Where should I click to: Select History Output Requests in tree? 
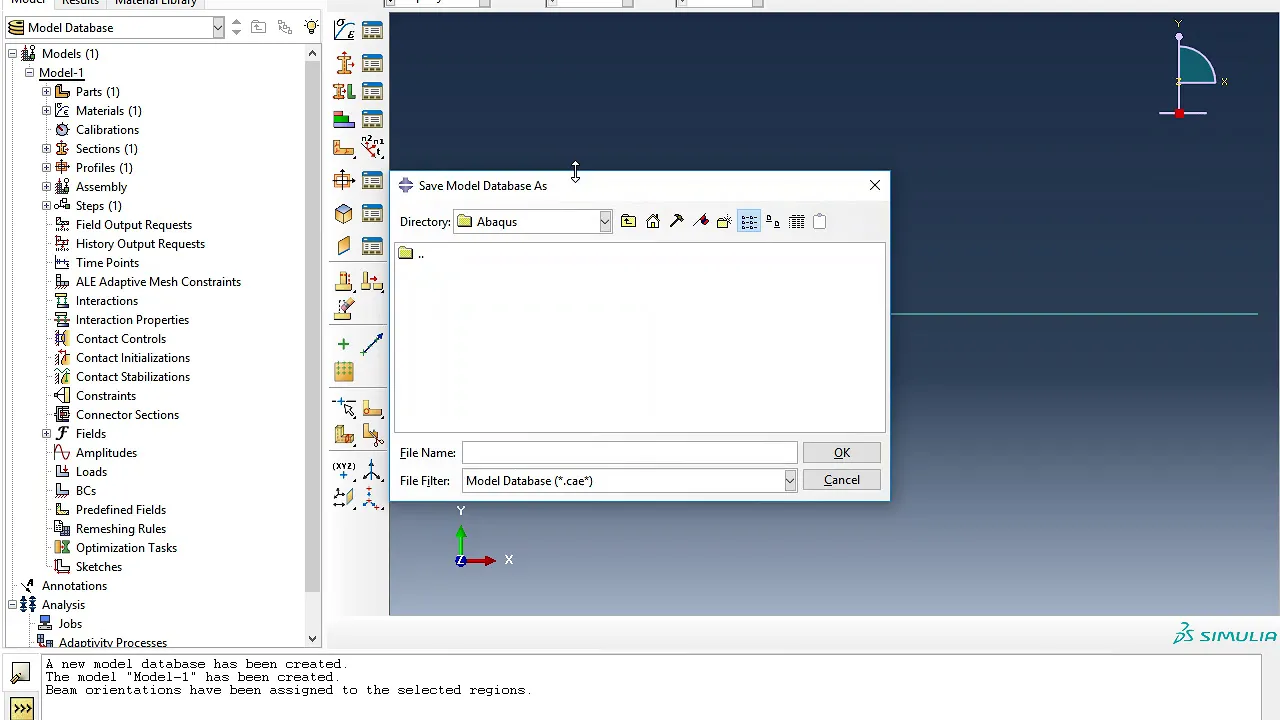[x=140, y=244]
